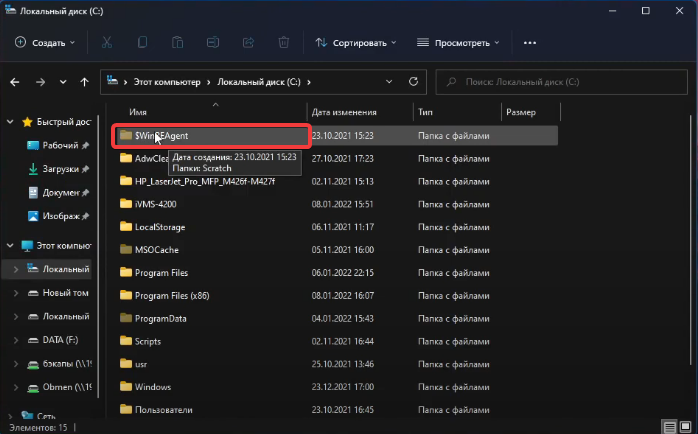Click the Rename icon in toolbar

click(x=213, y=43)
